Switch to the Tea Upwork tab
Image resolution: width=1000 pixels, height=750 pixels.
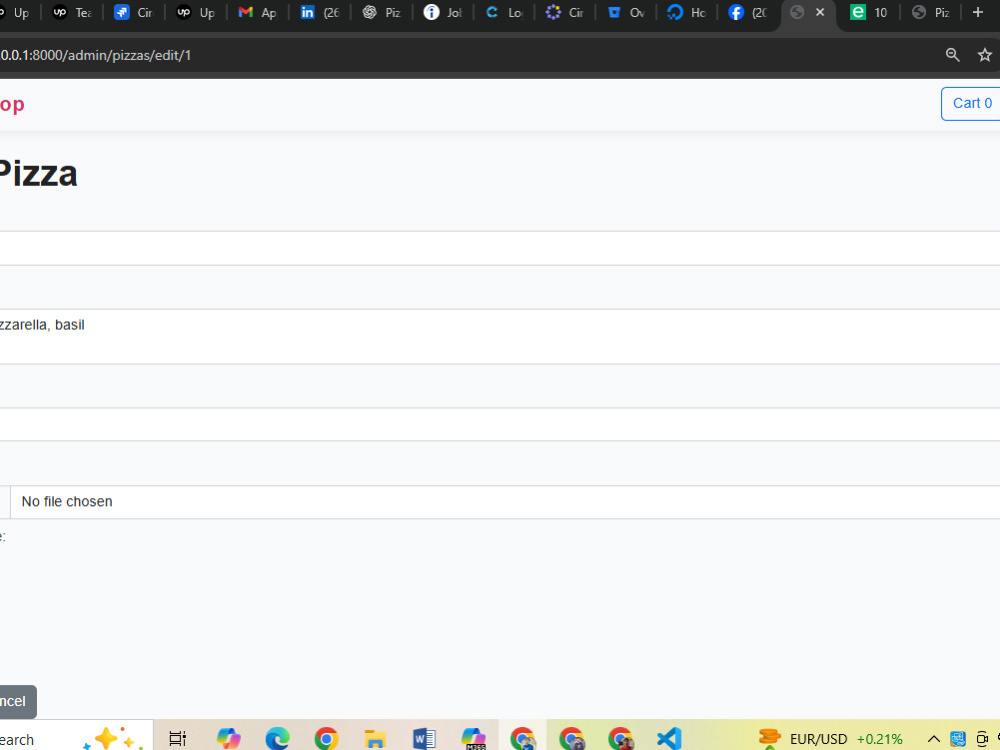(x=72, y=12)
